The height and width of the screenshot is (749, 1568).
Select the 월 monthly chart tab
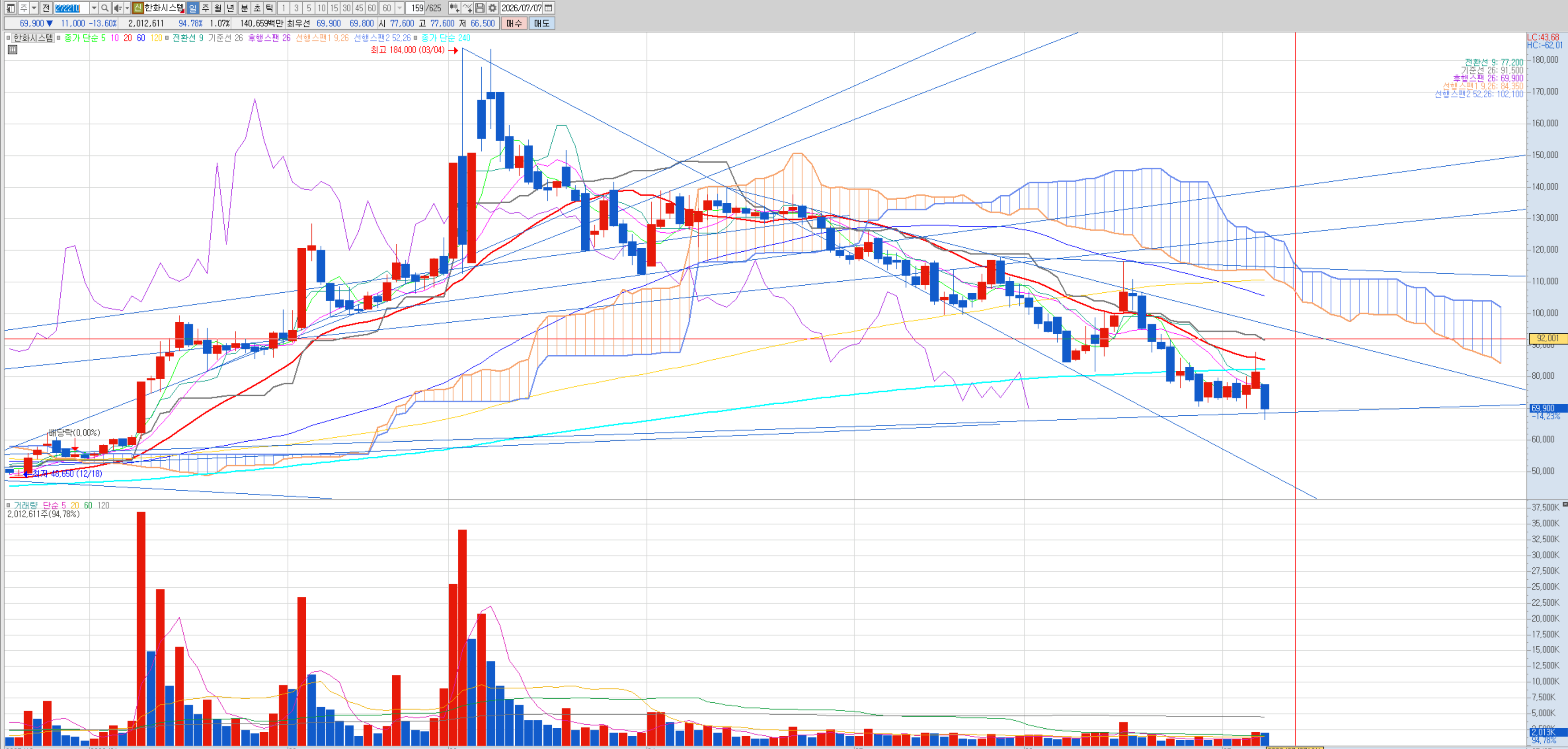pyautogui.click(x=218, y=8)
